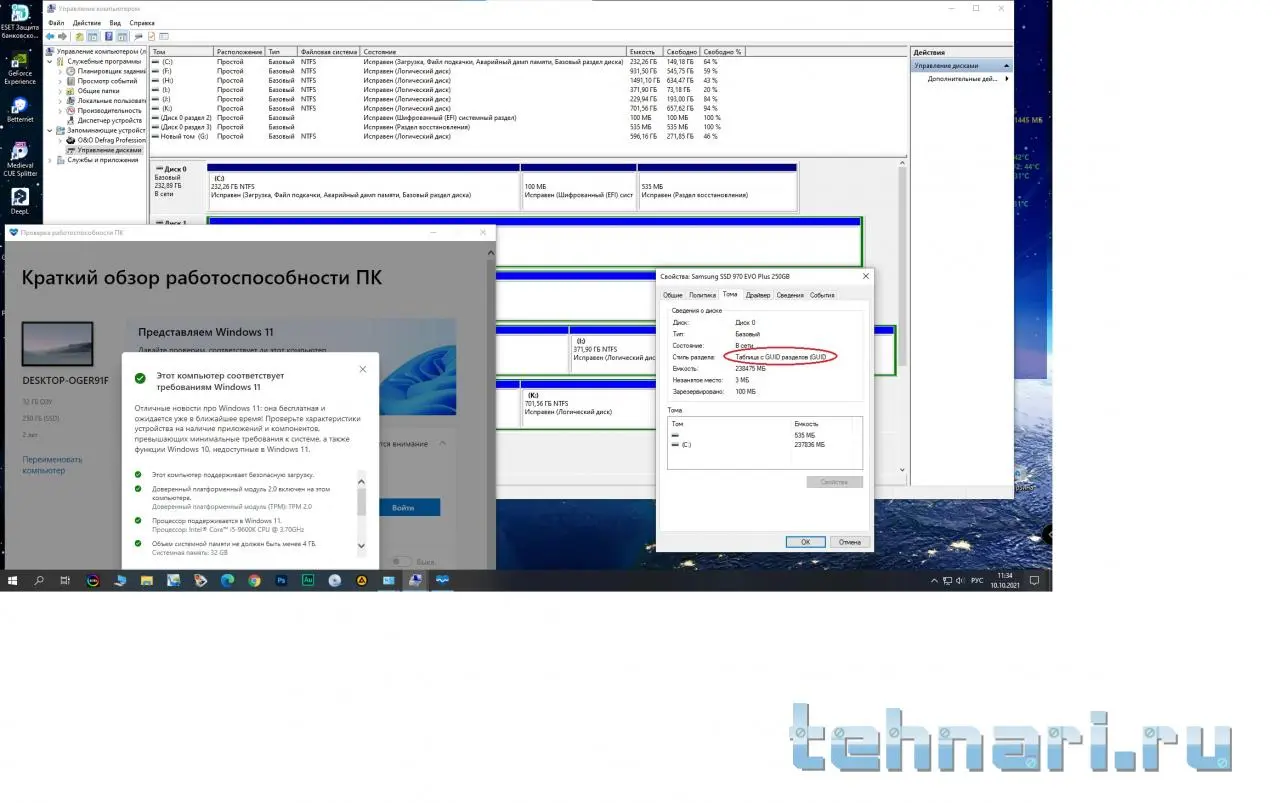Launch Google Chrome from the taskbar
Image resolution: width=1280 pixels, height=803 pixels.
point(254,580)
